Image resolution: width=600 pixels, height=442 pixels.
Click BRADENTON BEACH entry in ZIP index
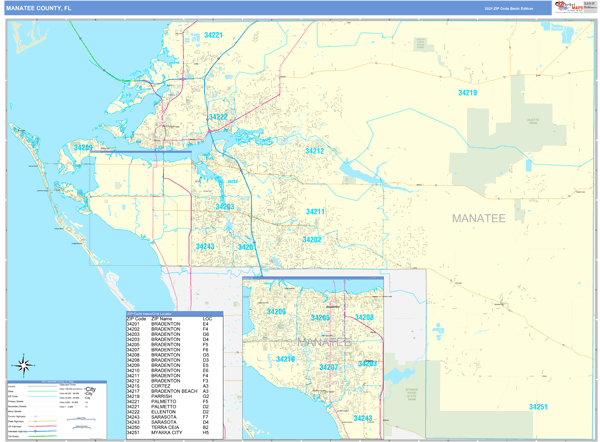pos(168,390)
